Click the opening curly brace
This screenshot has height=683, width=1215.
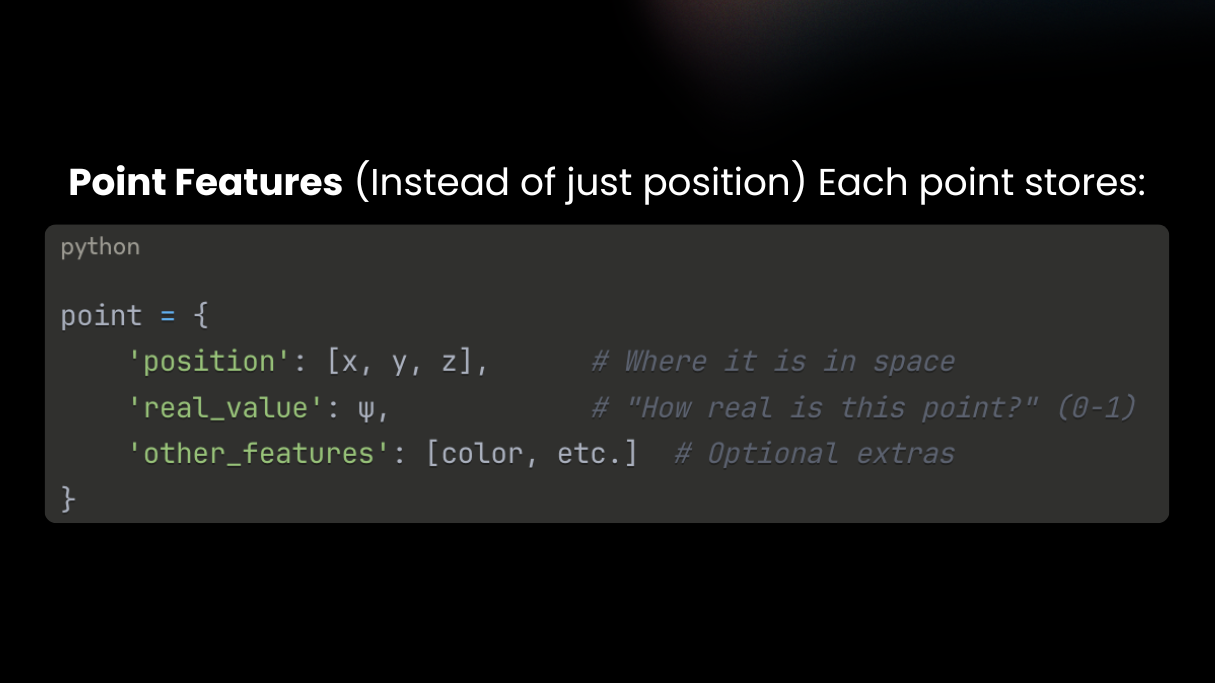point(200,316)
